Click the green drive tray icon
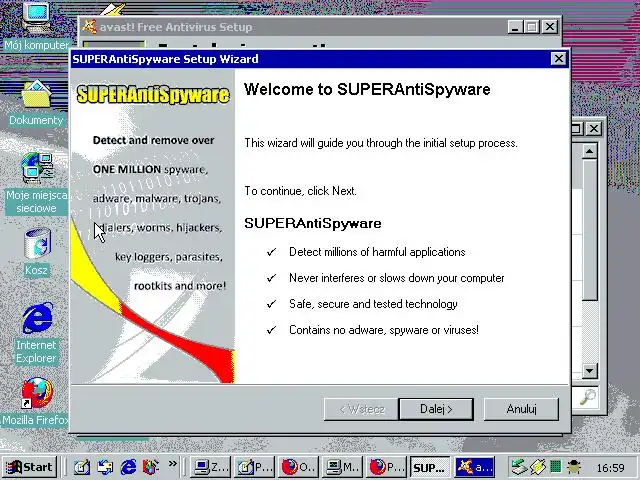The height and width of the screenshot is (480, 640). [520, 467]
